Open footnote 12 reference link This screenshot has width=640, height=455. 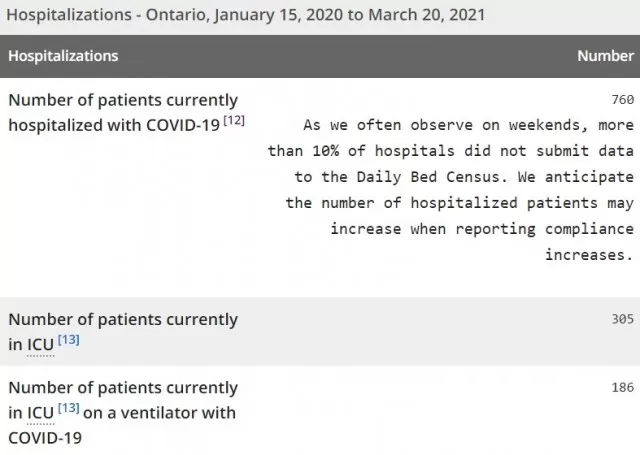coord(234,121)
